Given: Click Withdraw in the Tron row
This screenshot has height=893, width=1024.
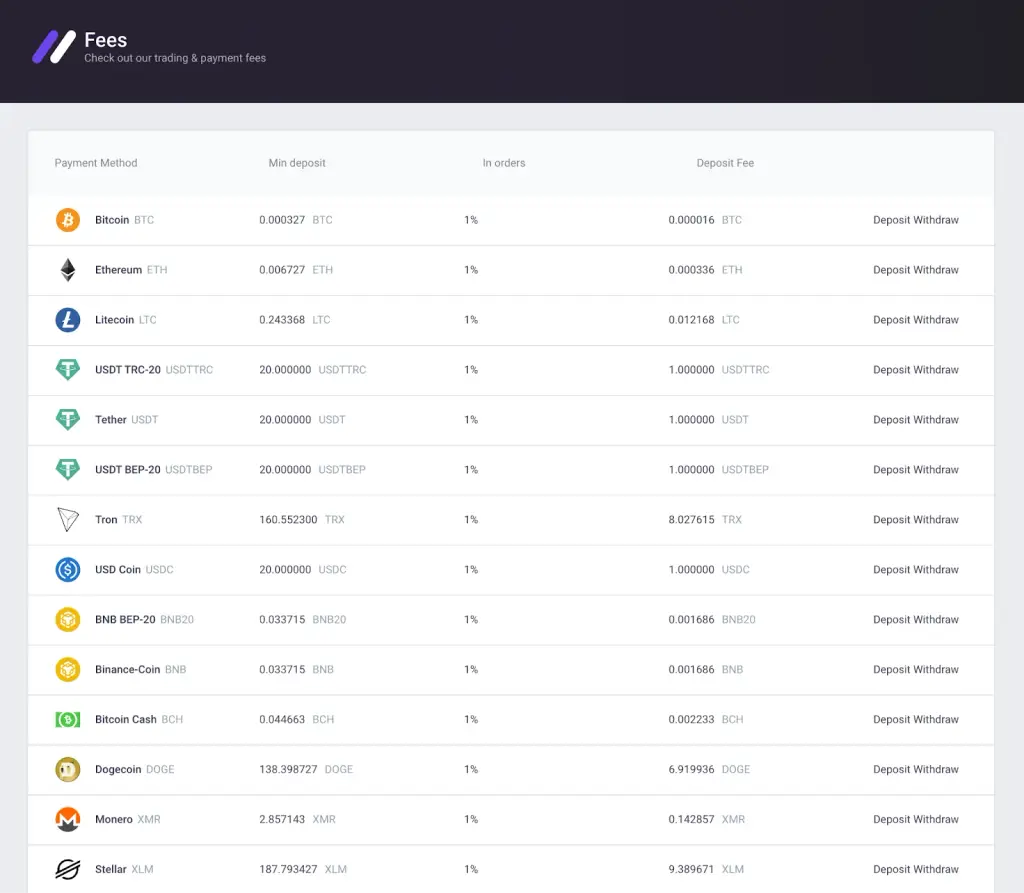Looking at the screenshot, I should (936, 519).
